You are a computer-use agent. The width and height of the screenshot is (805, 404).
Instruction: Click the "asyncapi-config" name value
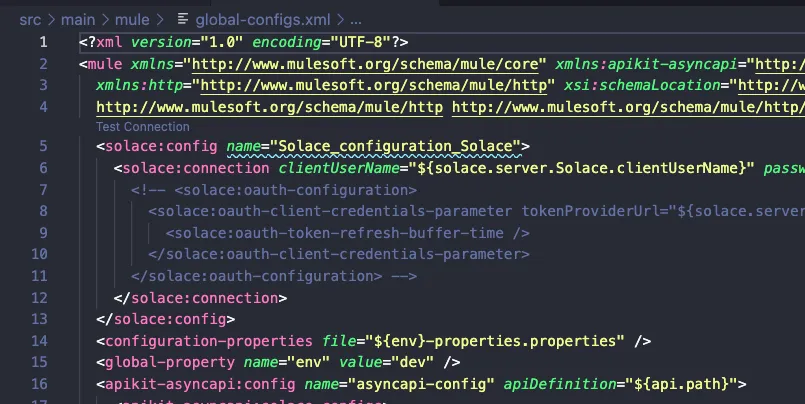click(x=421, y=384)
